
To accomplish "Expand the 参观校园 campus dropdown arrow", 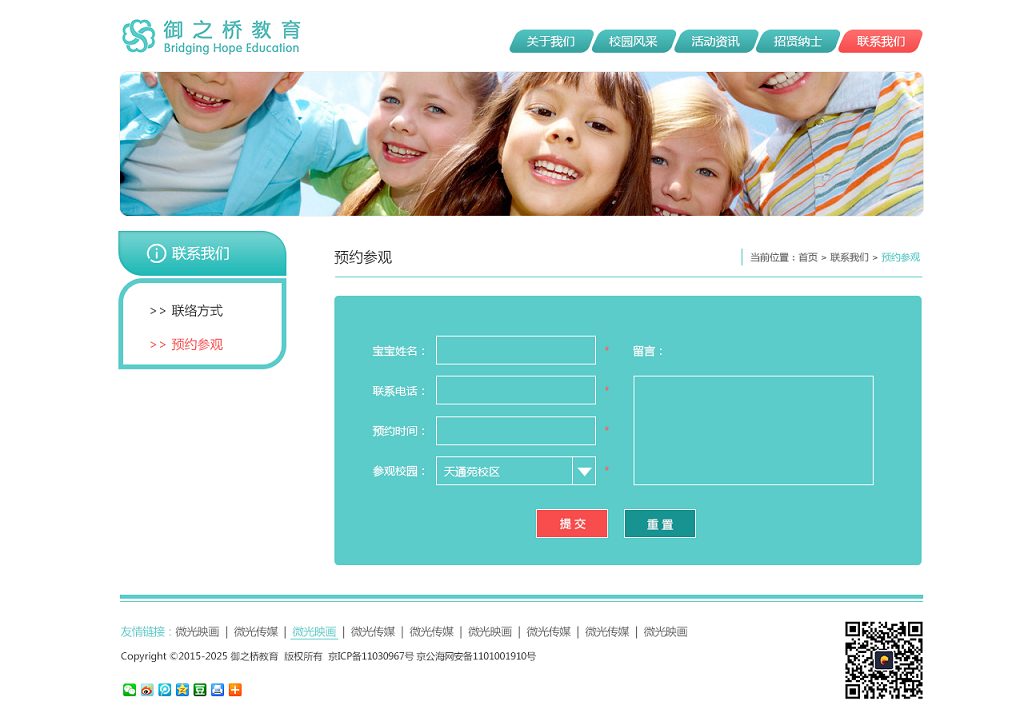I will (584, 471).
